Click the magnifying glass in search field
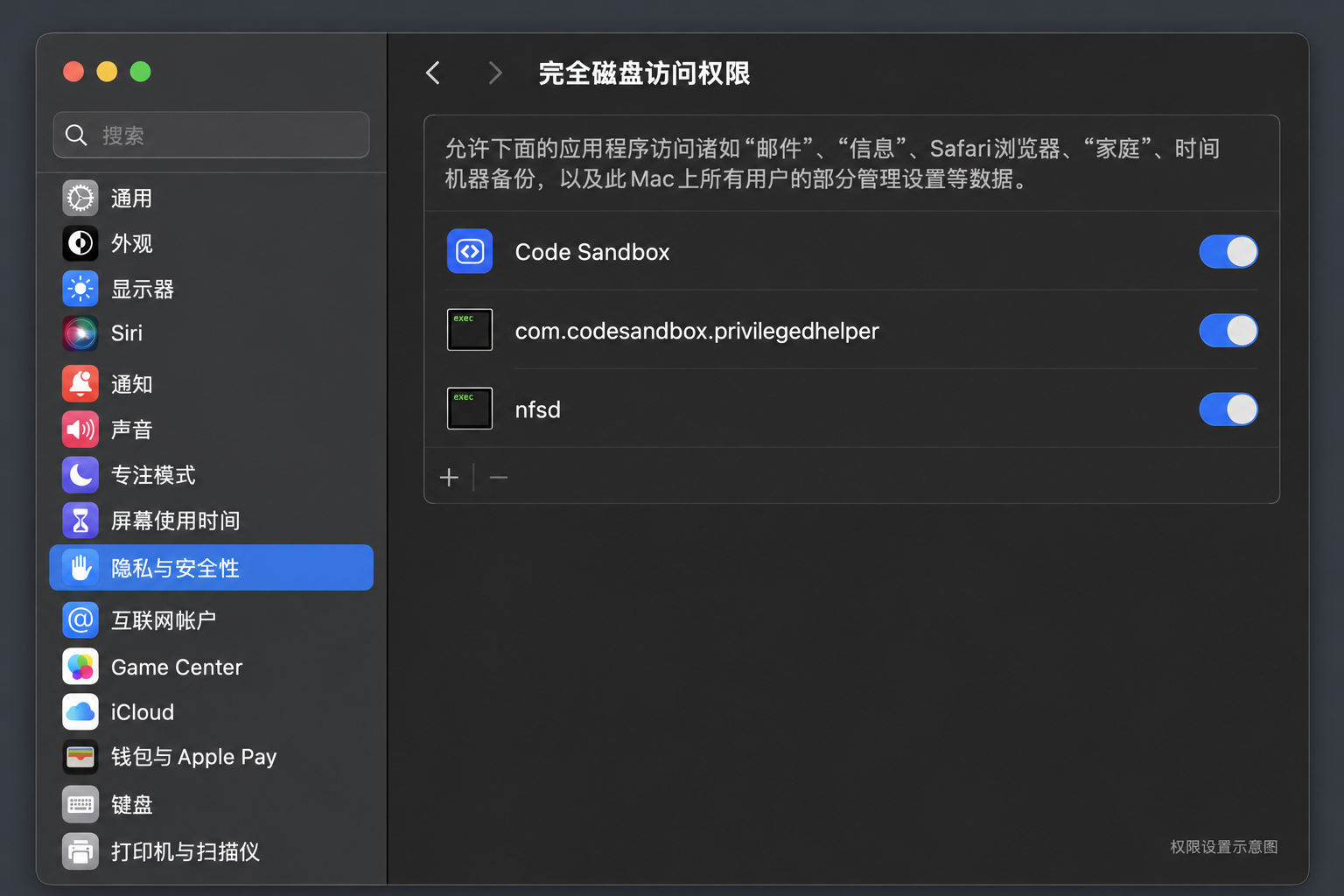Screen dimensions: 1344x896 pos(77,135)
